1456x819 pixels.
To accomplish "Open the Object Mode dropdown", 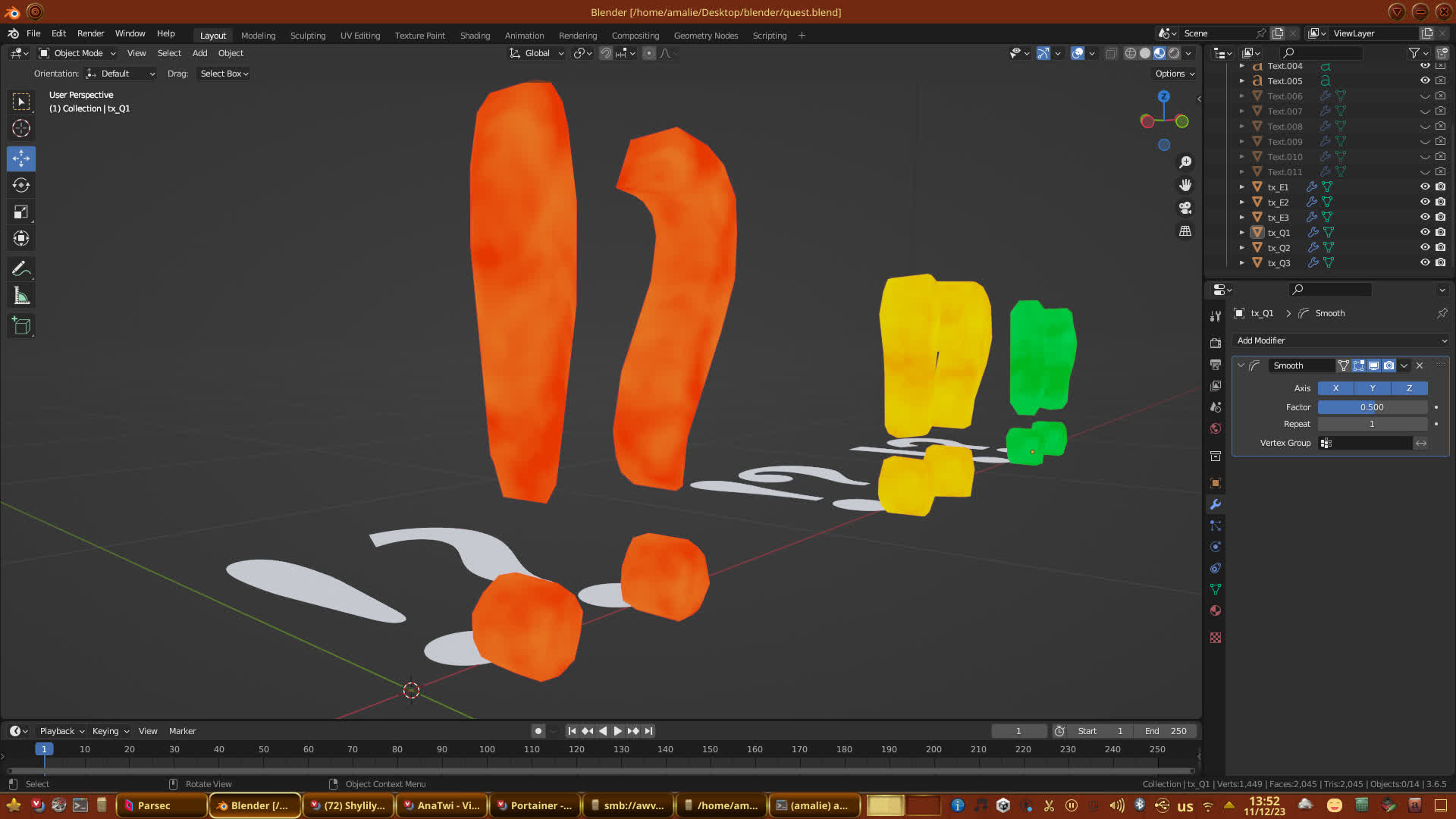I will click(x=77, y=53).
